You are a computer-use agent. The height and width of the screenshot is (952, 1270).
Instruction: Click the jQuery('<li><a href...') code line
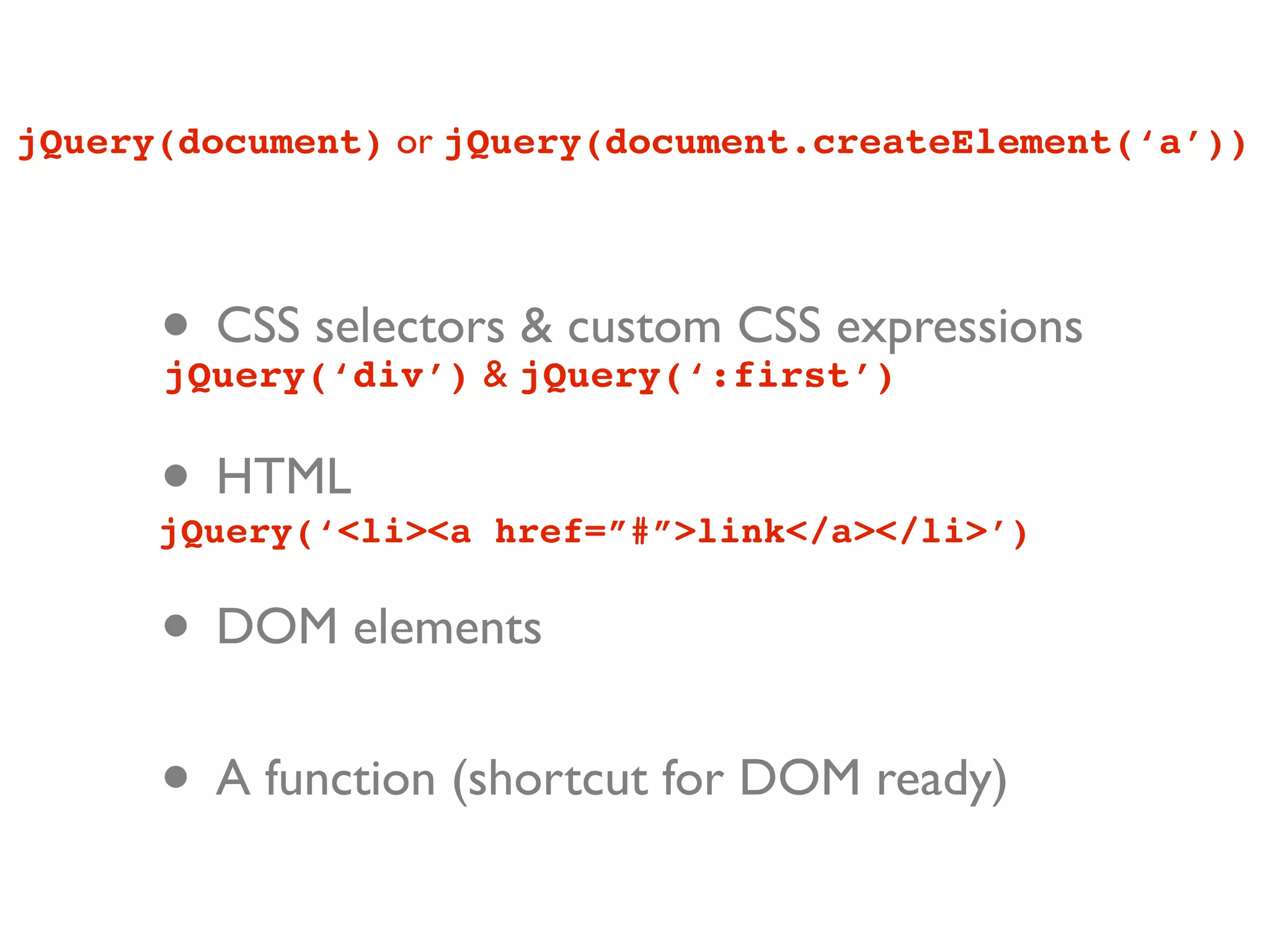coord(593,532)
